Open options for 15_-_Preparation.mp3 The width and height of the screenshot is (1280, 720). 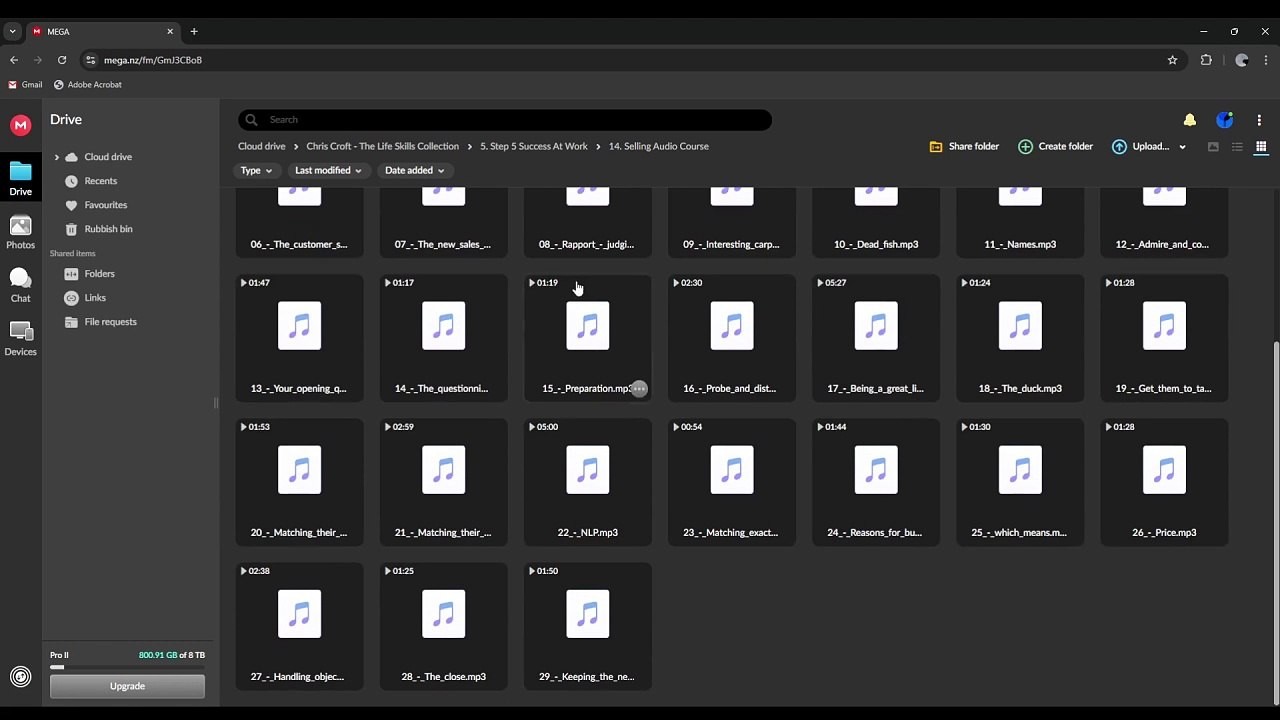pos(639,388)
